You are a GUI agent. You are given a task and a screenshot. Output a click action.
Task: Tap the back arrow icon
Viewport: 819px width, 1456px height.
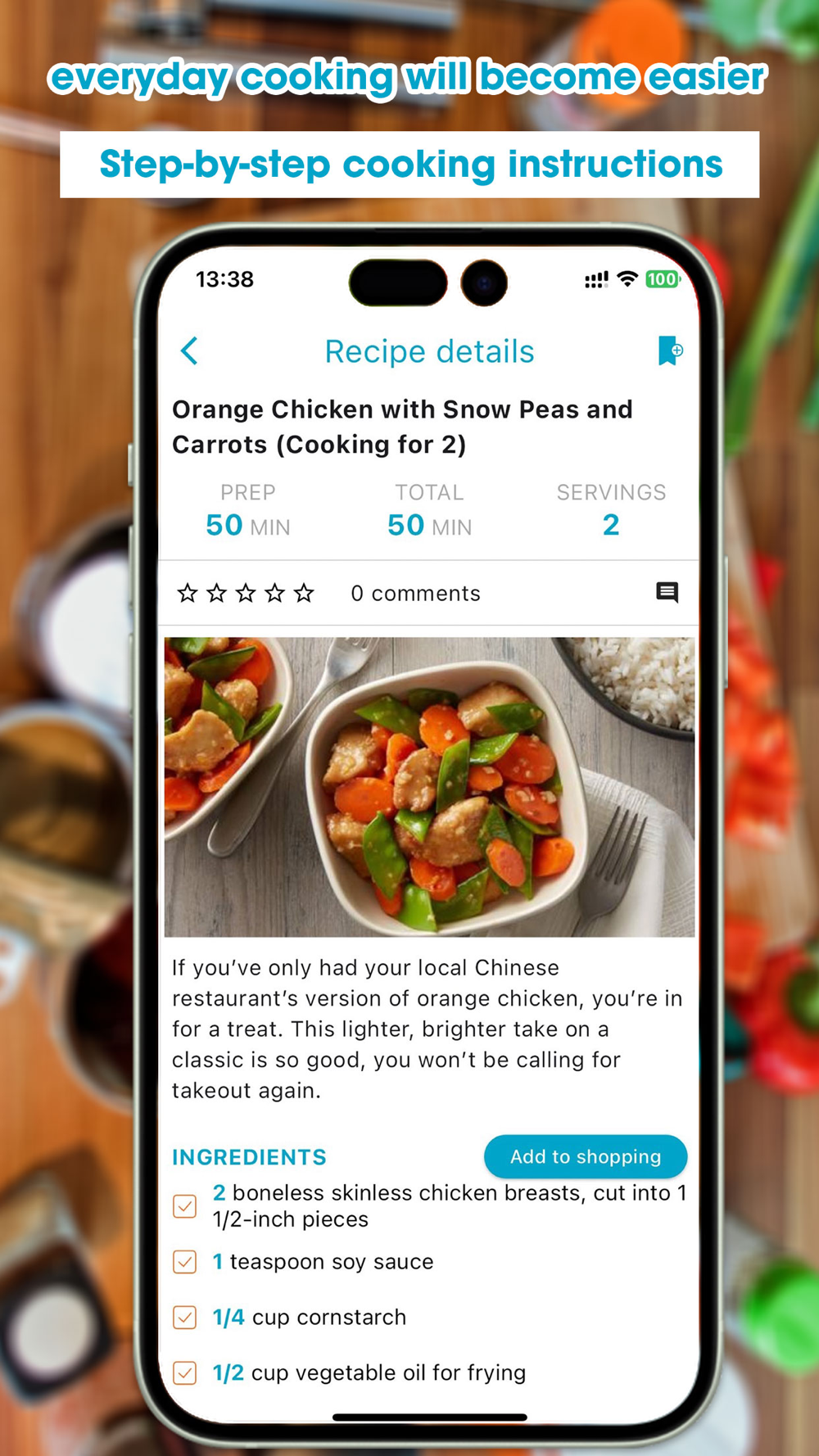pyautogui.click(x=189, y=350)
